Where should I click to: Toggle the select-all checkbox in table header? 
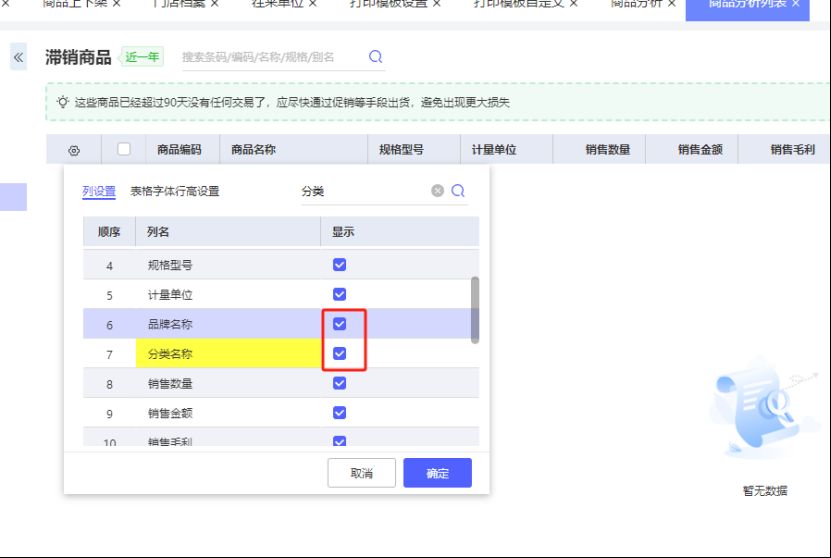(x=124, y=149)
